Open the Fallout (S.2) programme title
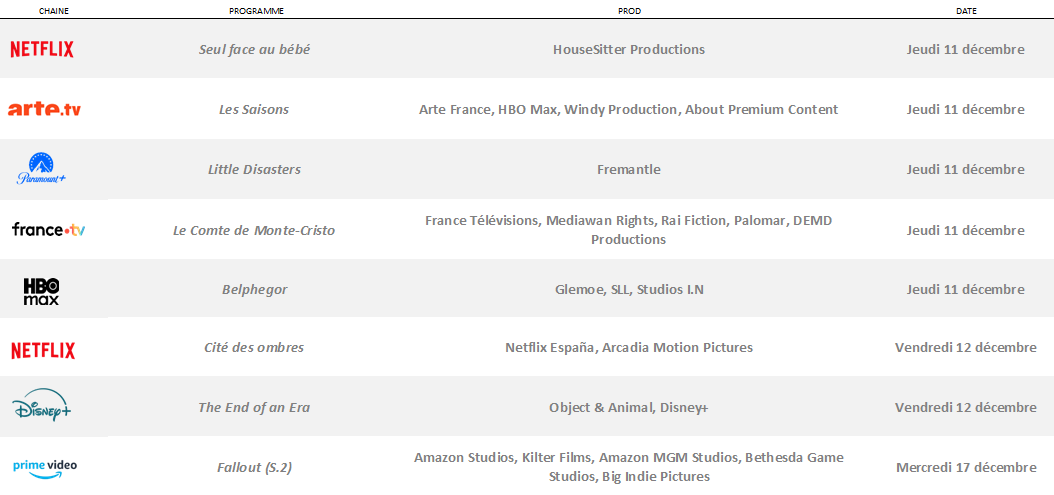The width and height of the screenshot is (1054, 495). point(254,467)
